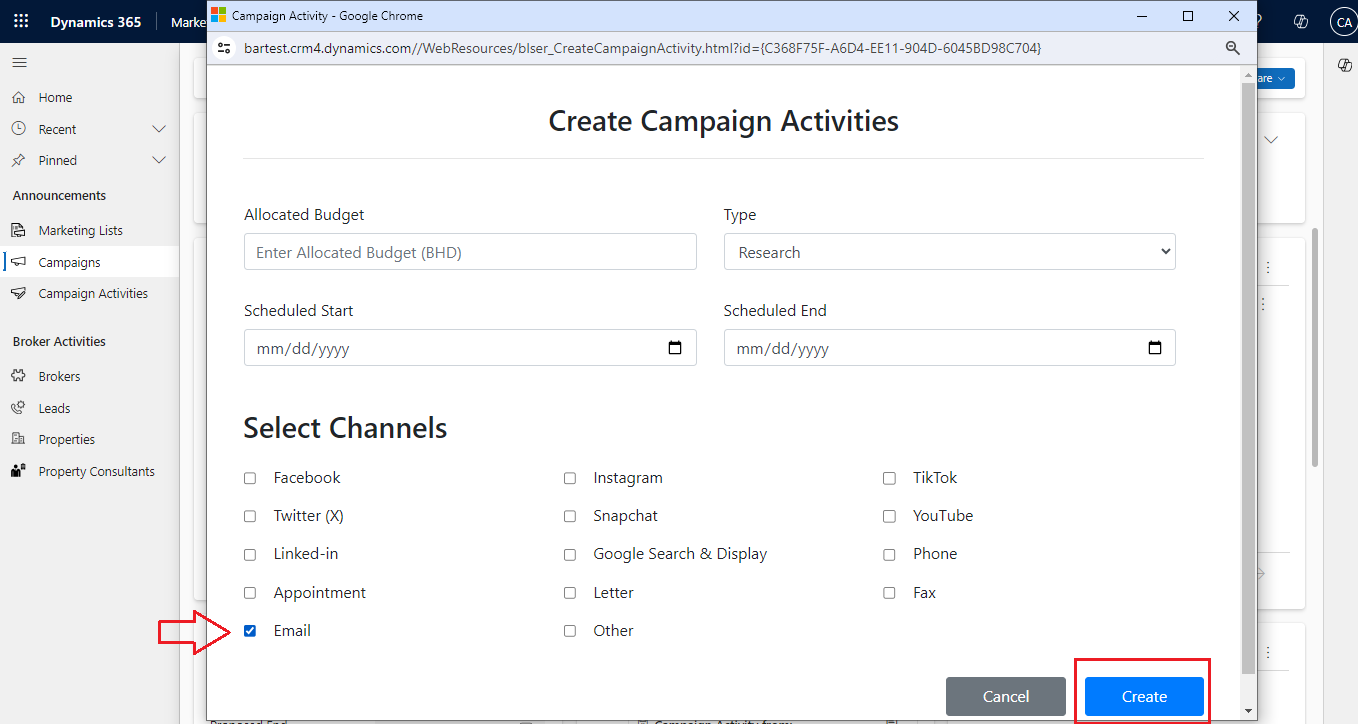This screenshot has width=1358, height=724.
Task: Click the Create button
Action: coord(1143,696)
